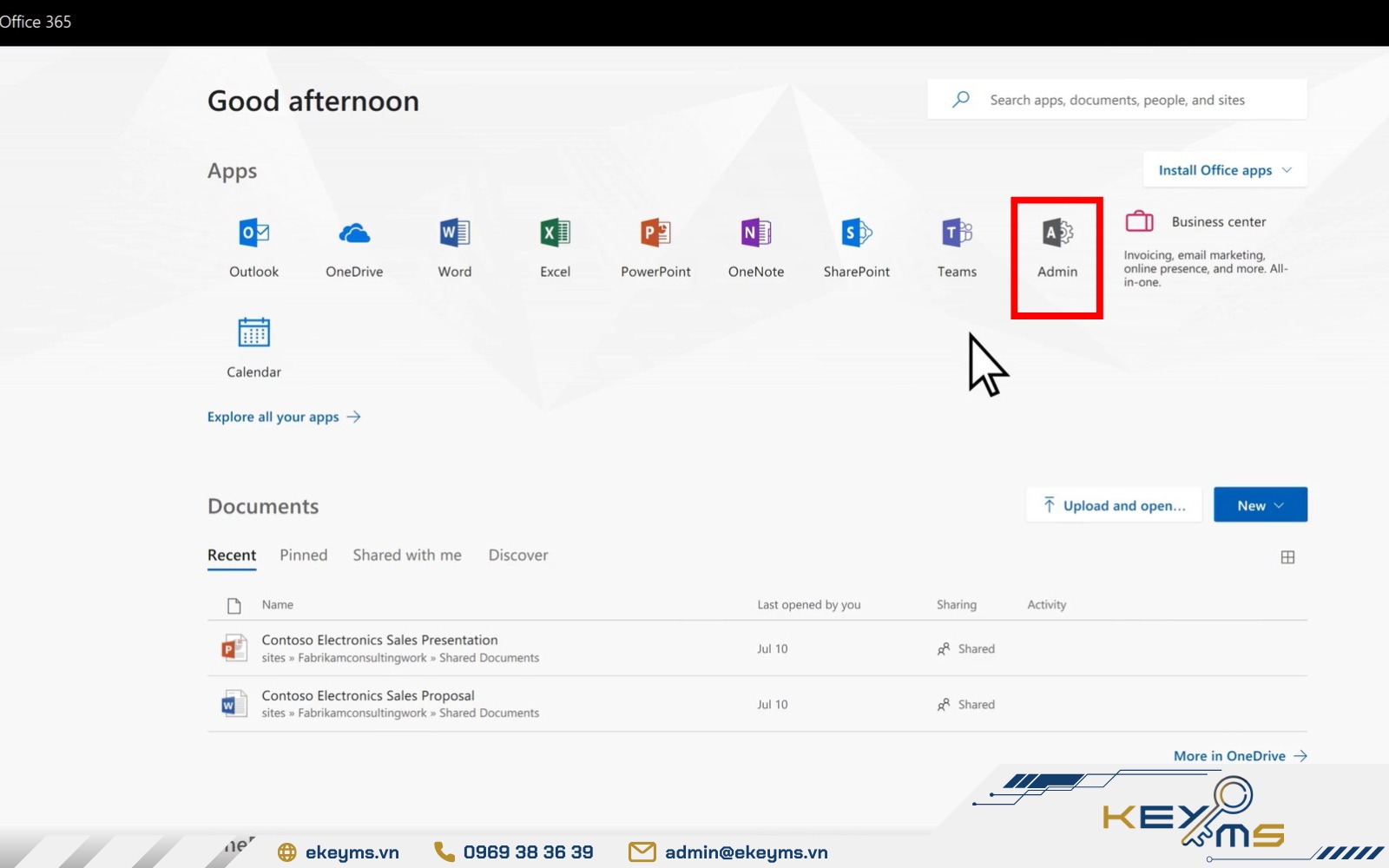The width and height of the screenshot is (1389, 868).
Task: Click Jul 10 date on Sales Presentation row
Action: [773, 648]
